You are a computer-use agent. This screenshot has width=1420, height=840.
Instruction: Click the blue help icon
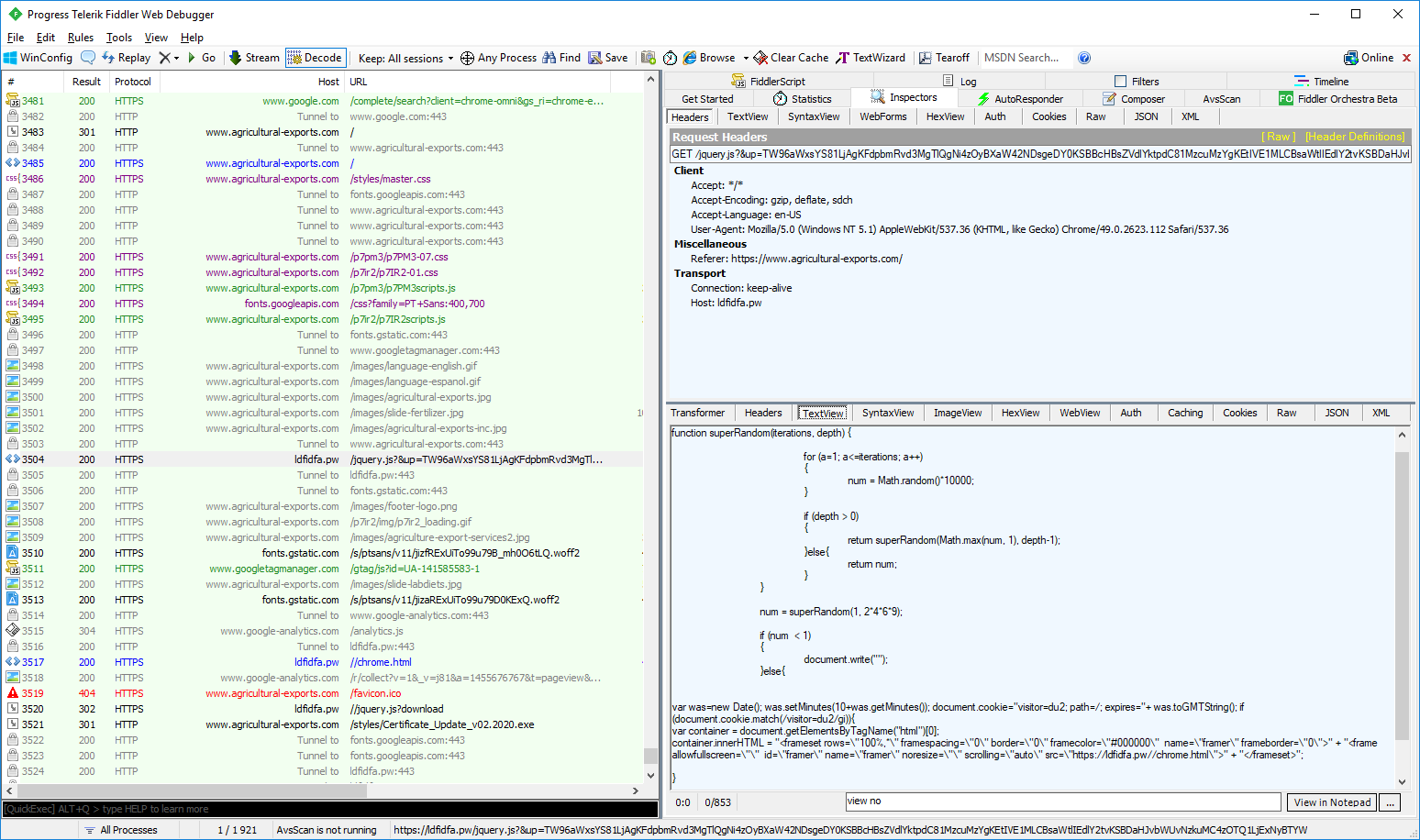[1084, 58]
